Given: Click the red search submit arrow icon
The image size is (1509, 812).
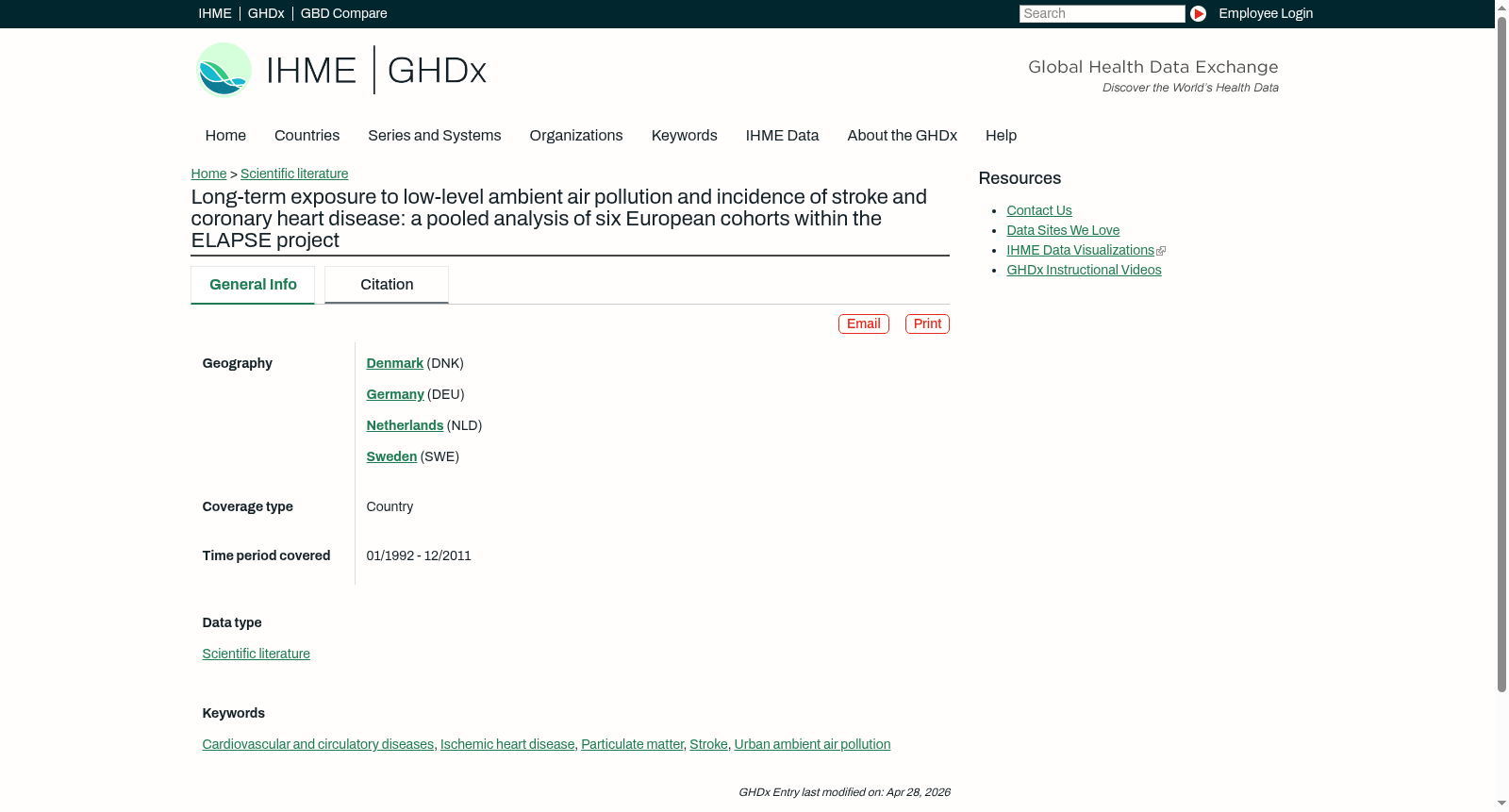Looking at the screenshot, I should coord(1198,13).
